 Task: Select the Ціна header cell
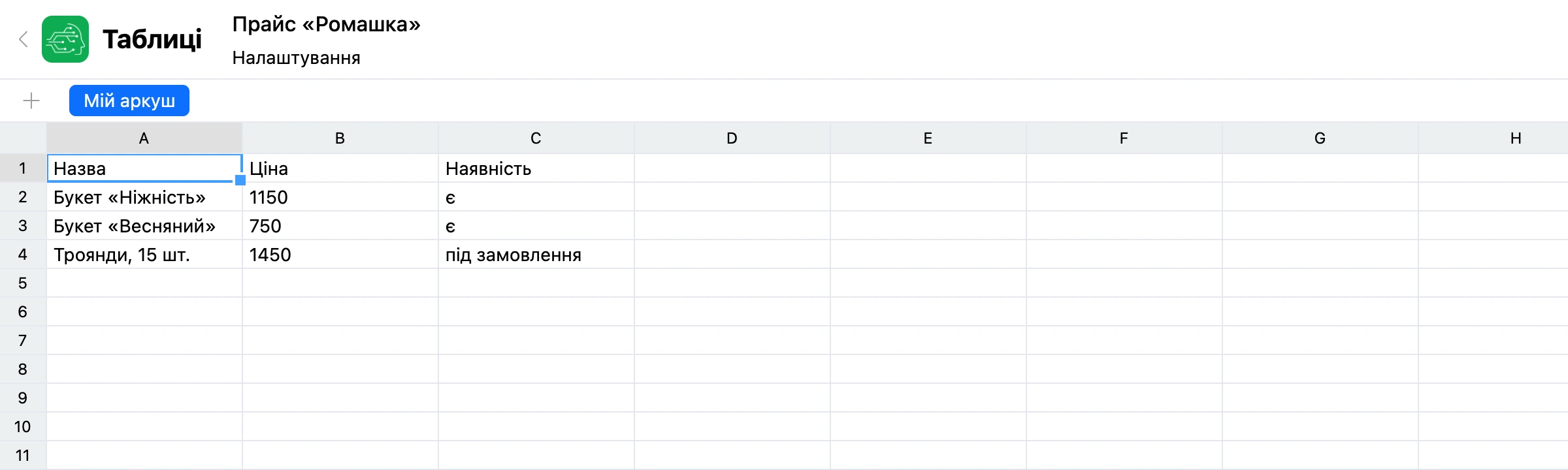340,168
